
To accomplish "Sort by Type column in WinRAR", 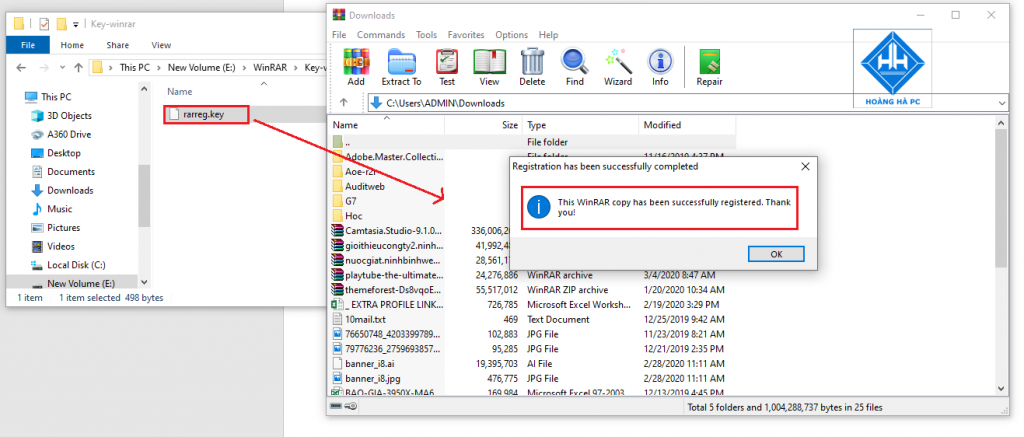I will (580, 125).
